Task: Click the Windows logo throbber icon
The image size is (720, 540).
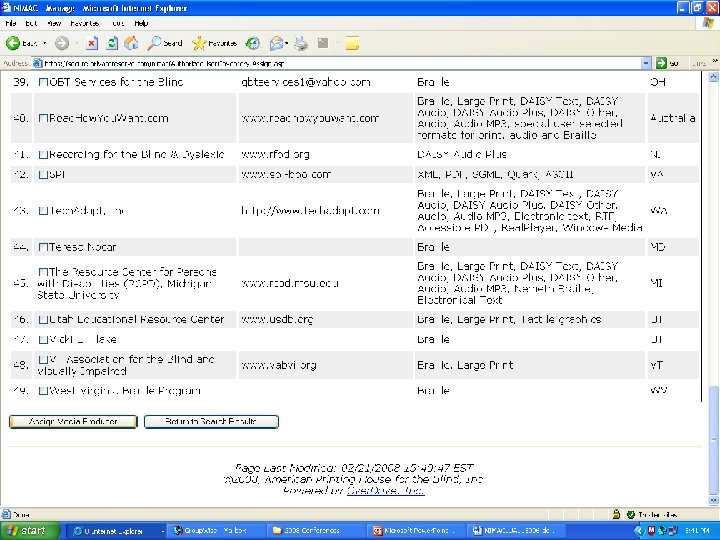Action: pyautogui.click(x=708, y=23)
